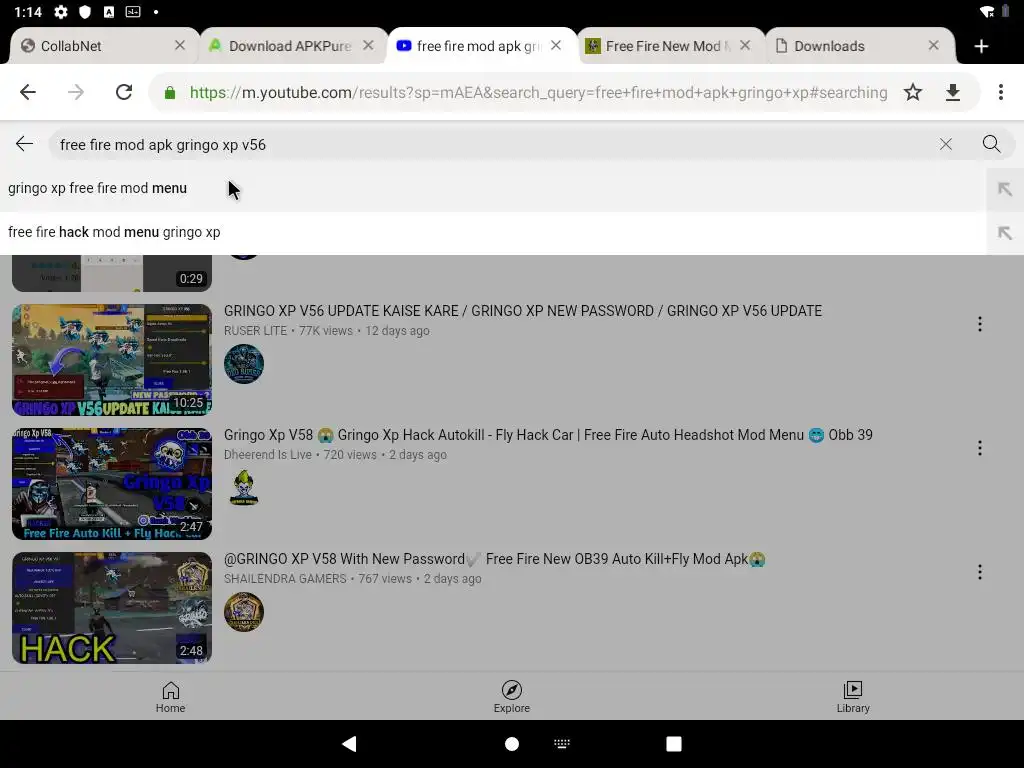Submit search with the magnifier icon
Viewport: 1024px width, 768px height.
[x=991, y=144]
